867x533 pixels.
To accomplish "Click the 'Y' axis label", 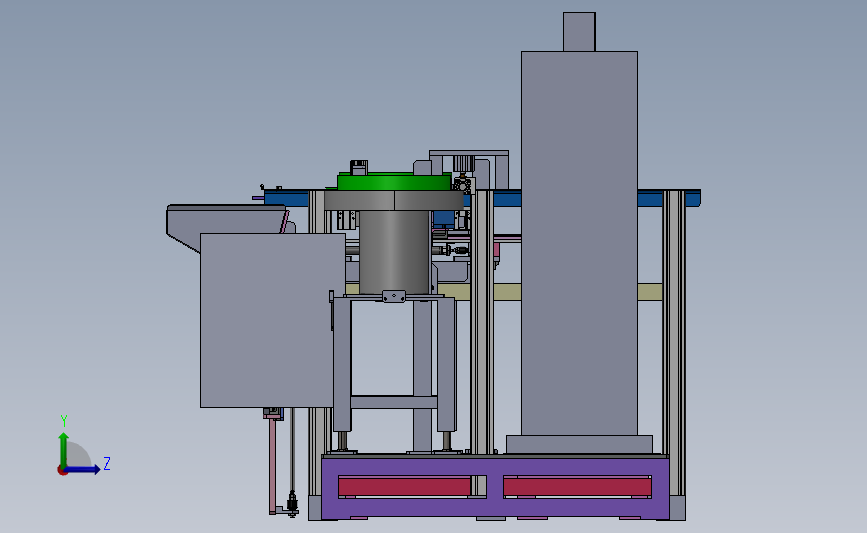I will tap(64, 421).
